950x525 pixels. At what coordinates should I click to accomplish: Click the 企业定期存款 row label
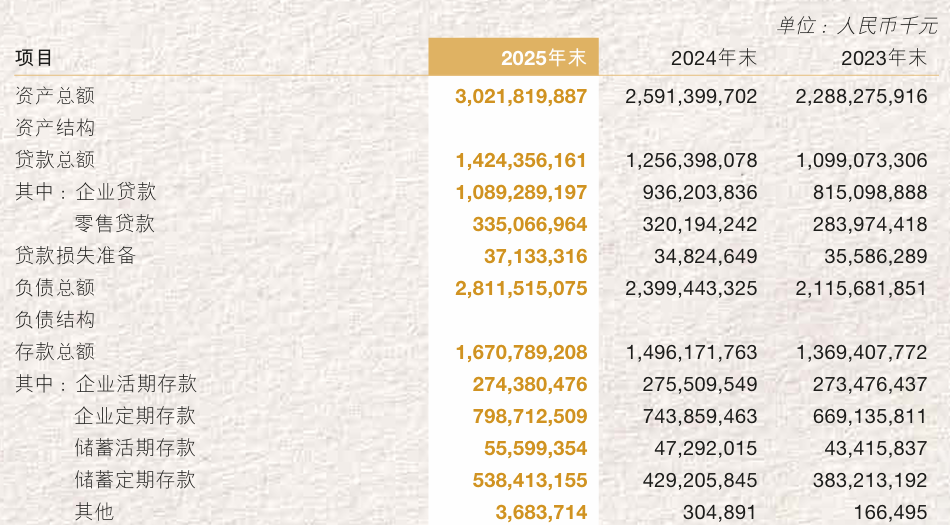(x=135, y=416)
